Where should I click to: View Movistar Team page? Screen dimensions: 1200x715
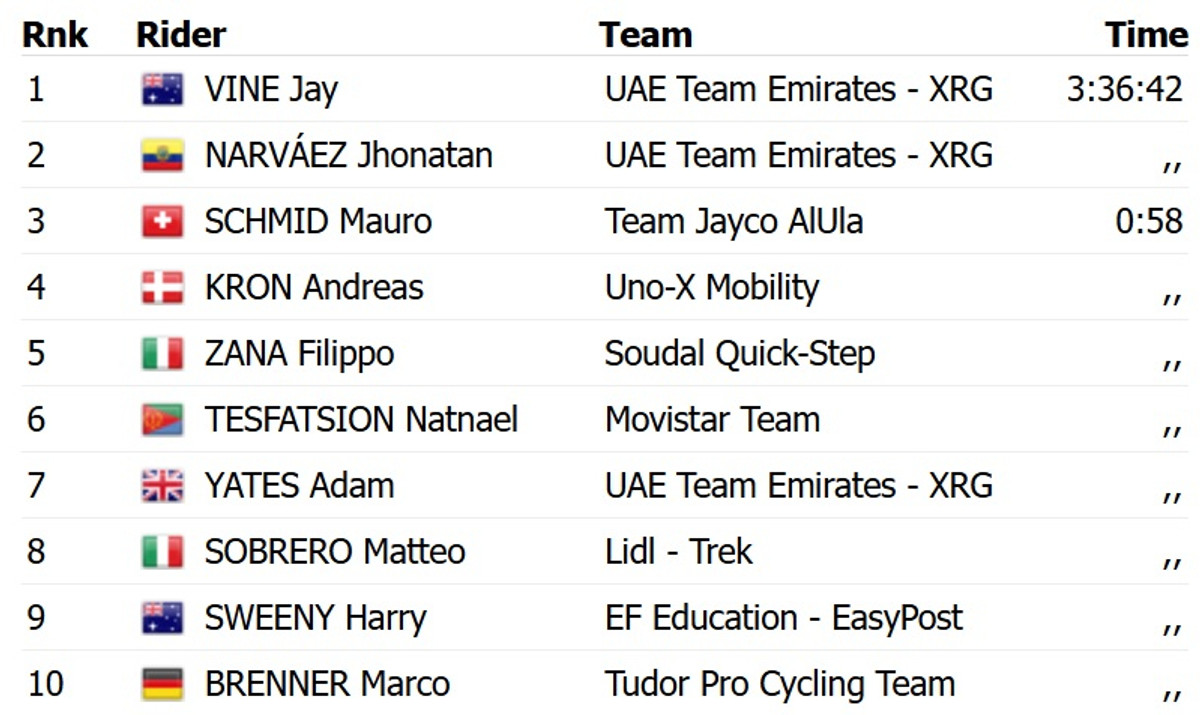coord(712,420)
